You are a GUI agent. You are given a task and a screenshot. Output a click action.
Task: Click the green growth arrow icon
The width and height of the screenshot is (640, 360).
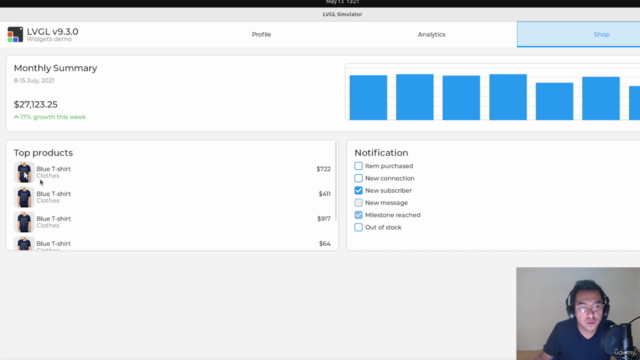16,117
